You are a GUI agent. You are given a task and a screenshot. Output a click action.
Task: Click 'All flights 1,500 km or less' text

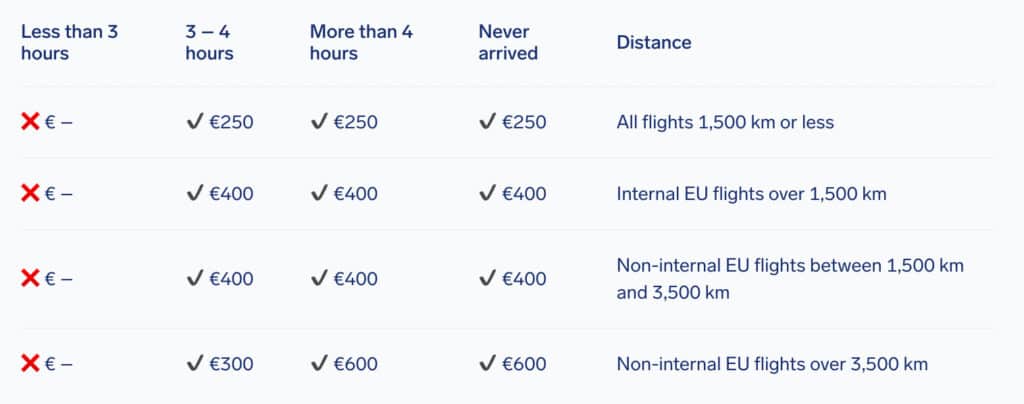click(725, 122)
